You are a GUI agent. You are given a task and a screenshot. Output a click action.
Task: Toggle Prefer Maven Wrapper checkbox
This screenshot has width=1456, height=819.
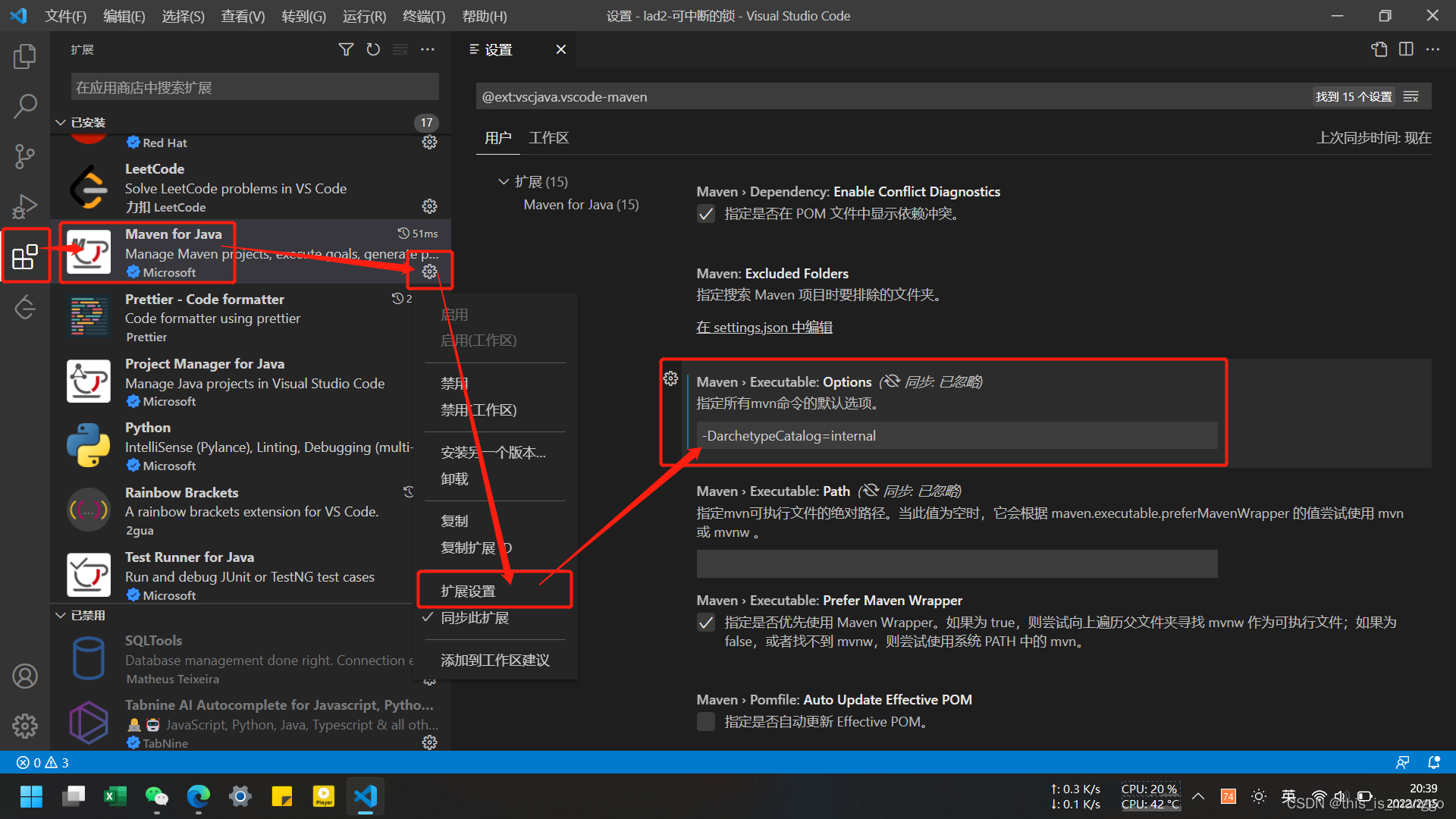(x=706, y=623)
